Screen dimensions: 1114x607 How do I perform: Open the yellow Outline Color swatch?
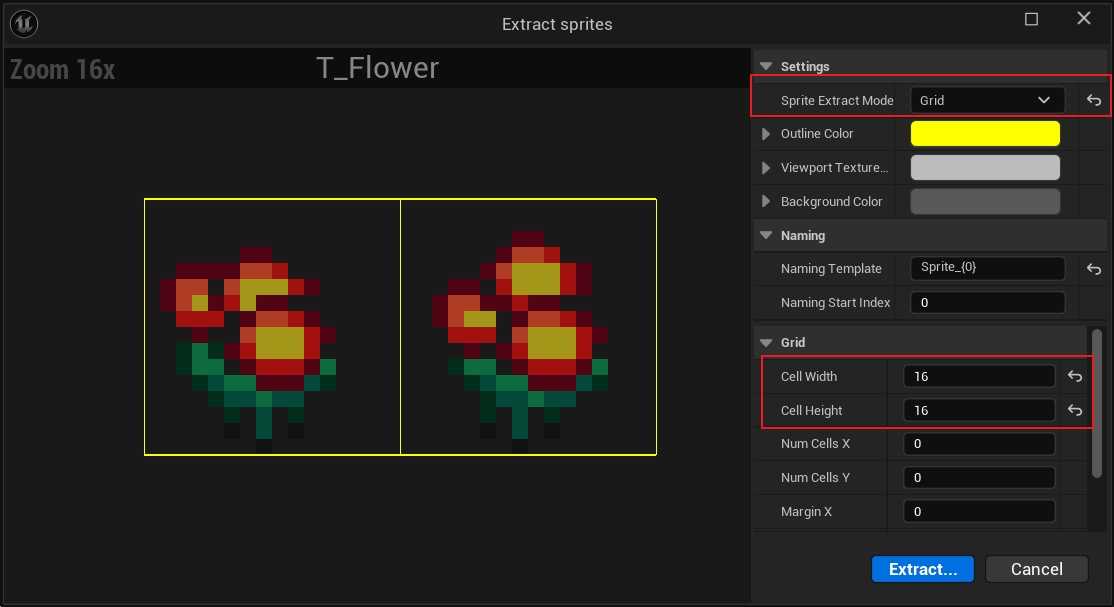[985, 134]
